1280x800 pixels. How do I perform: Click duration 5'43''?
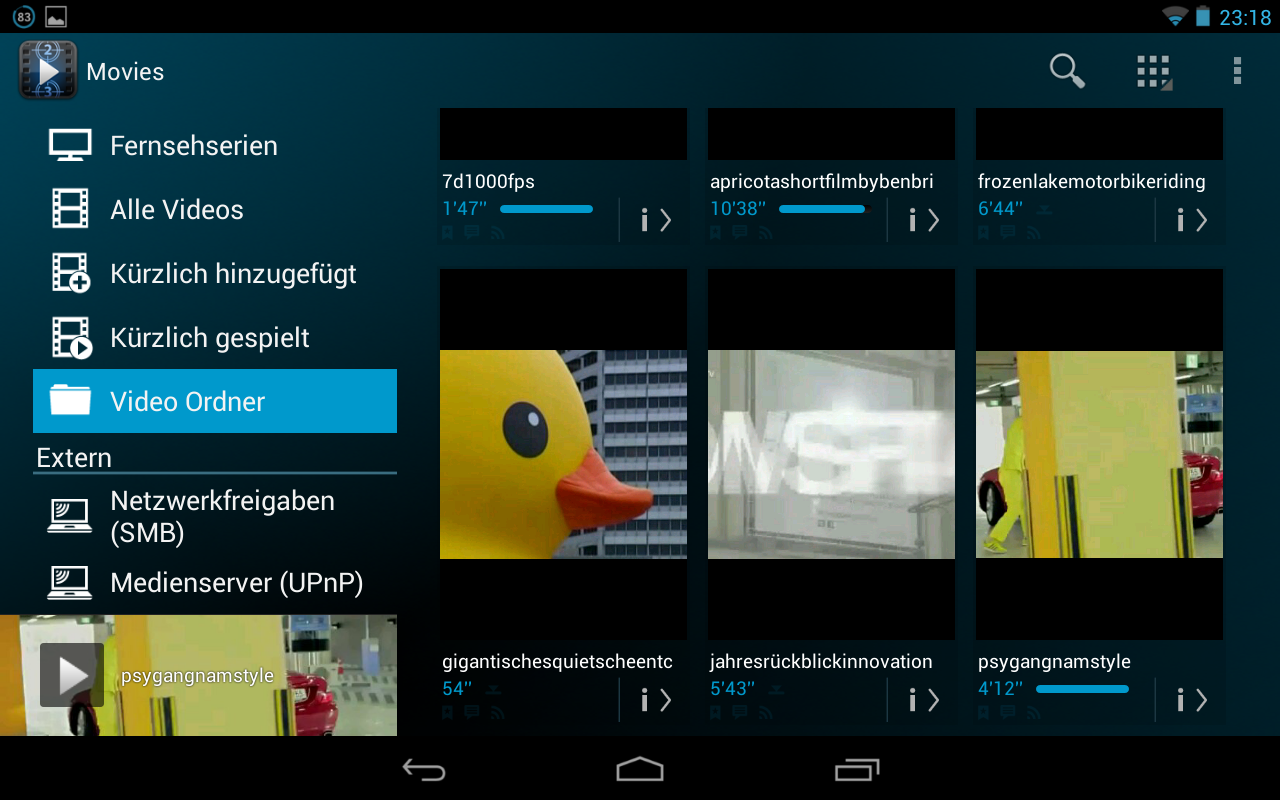tap(732, 689)
